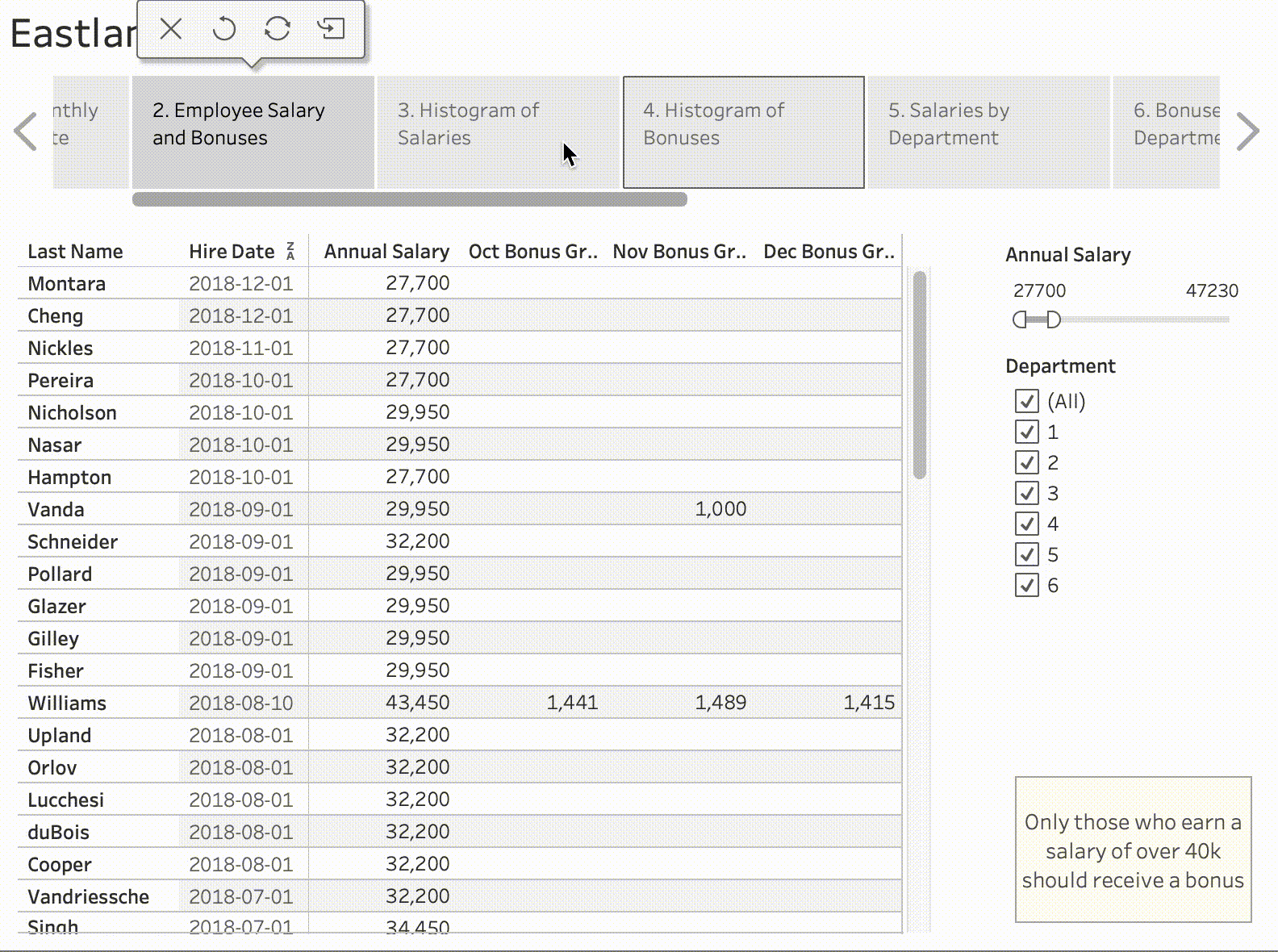The image size is (1278, 952).
Task: Go to next story point arrow
Action: pos(1248,132)
